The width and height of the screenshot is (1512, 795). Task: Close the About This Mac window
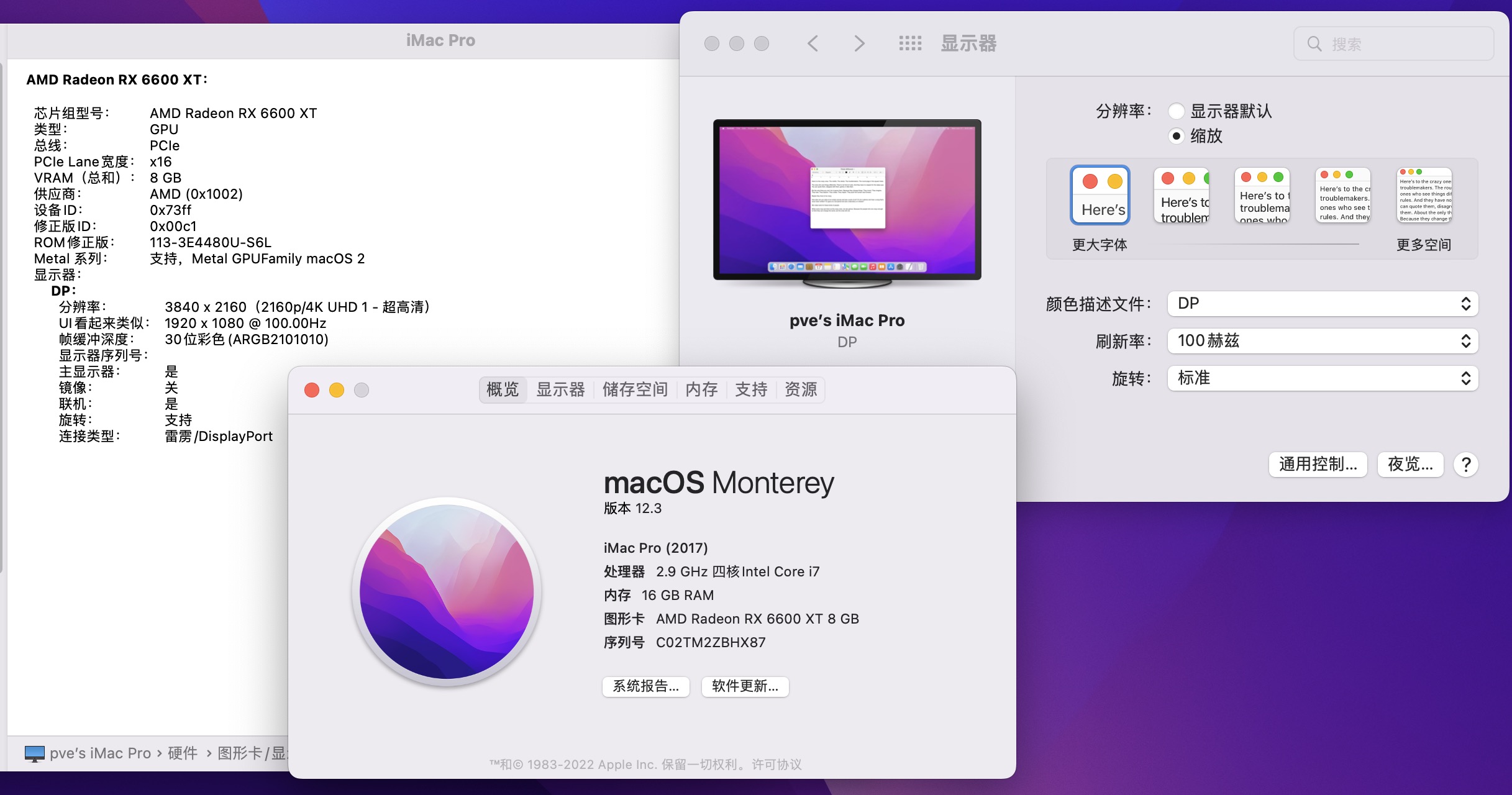[312, 390]
